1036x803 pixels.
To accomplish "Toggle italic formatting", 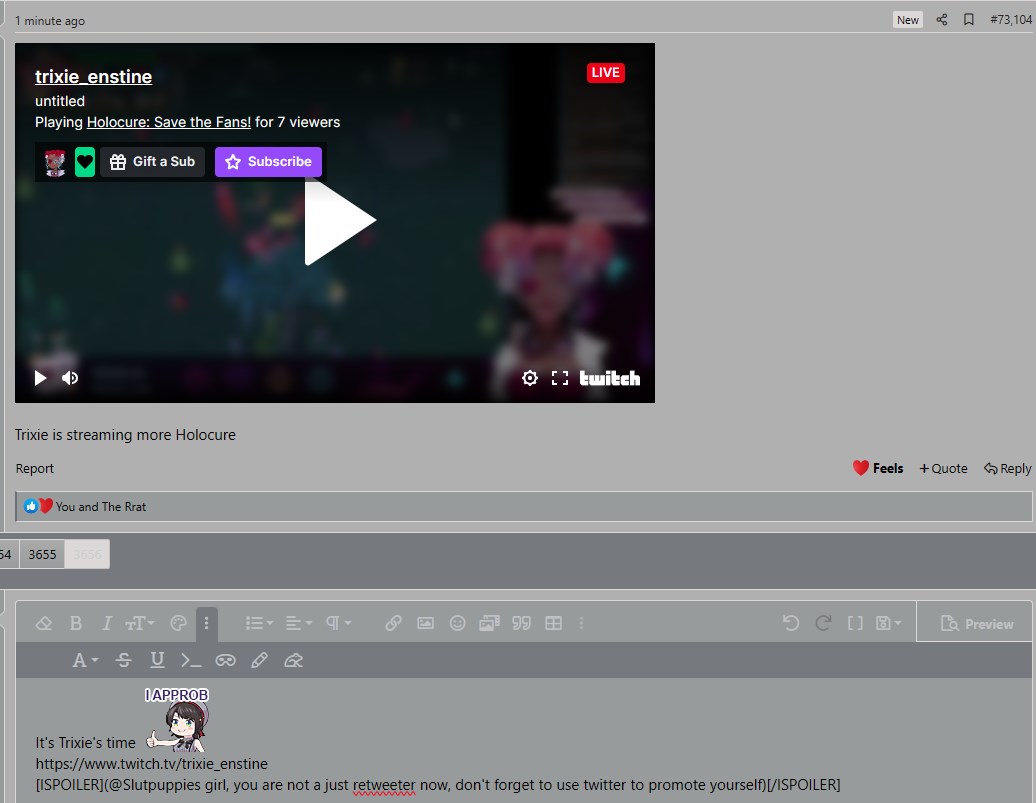I will click(x=106, y=623).
